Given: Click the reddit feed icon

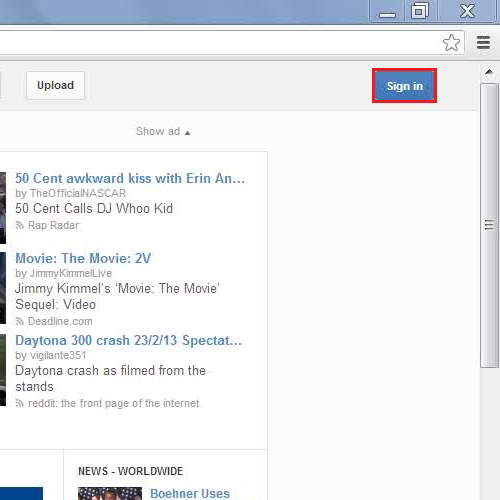Looking at the screenshot, I should pyautogui.click(x=20, y=403).
